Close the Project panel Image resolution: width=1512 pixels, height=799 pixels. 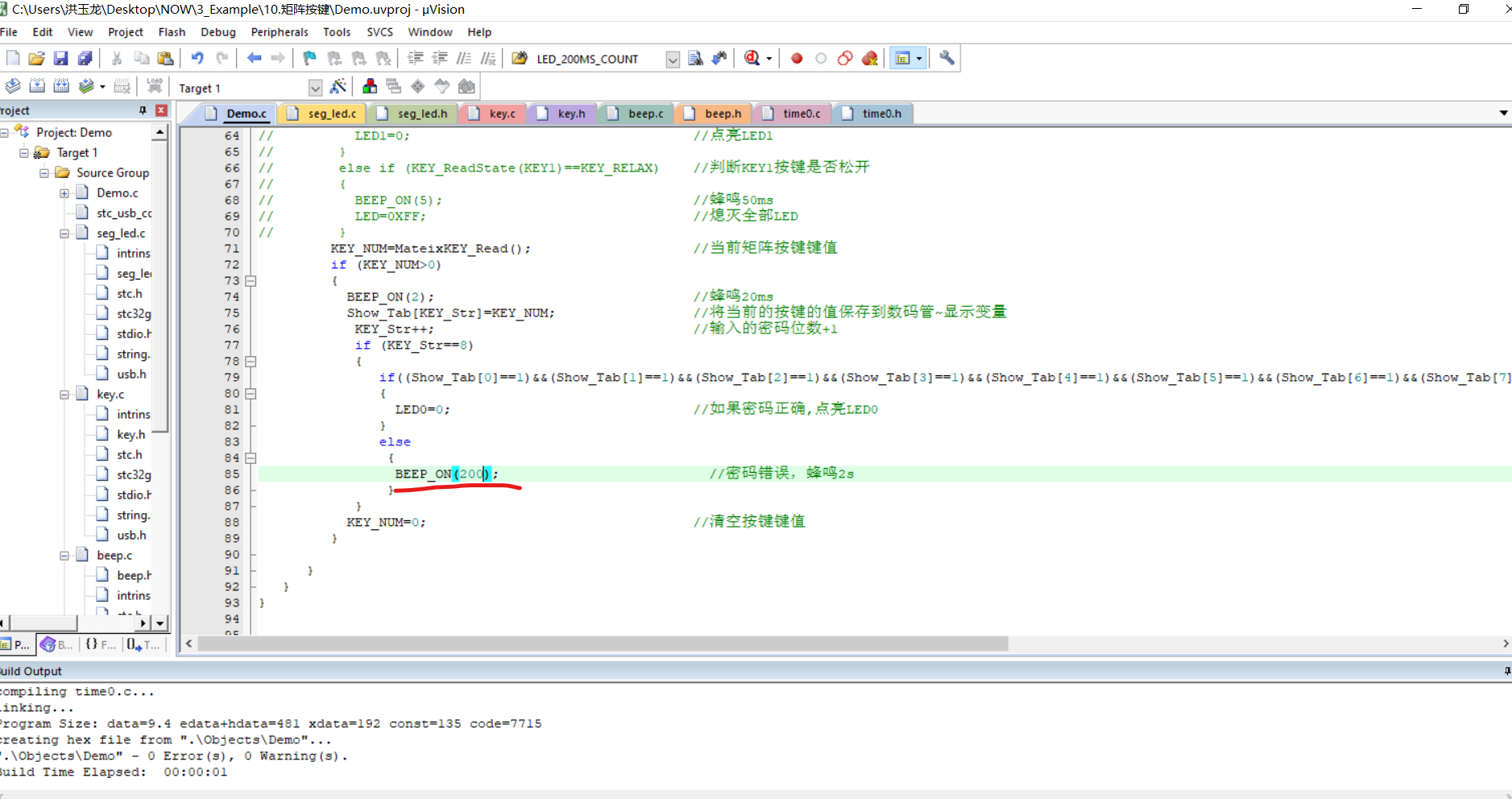pos(161,110)
